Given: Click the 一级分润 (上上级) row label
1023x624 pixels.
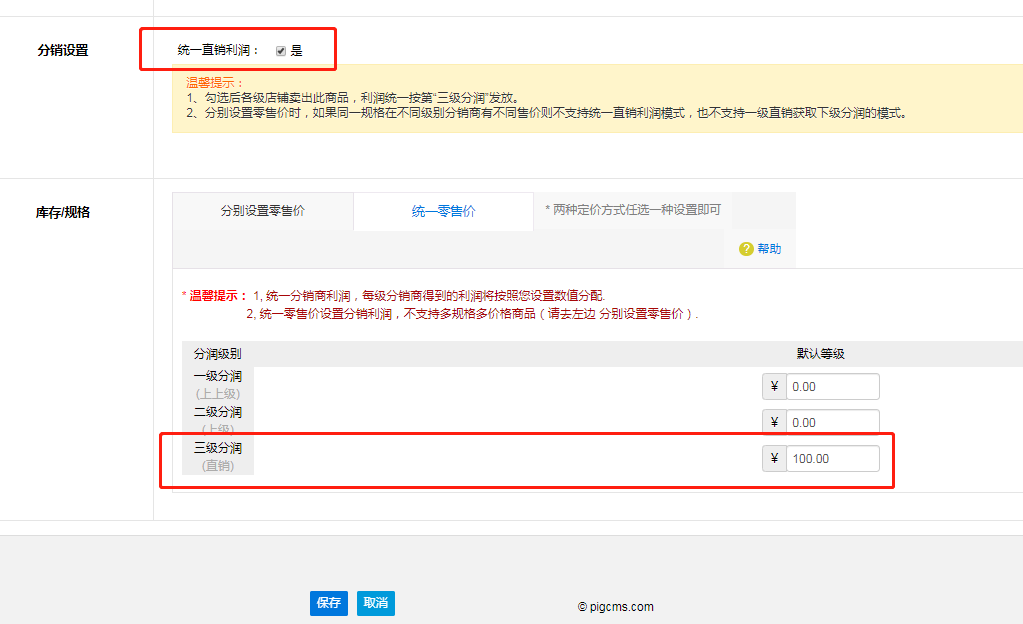Looking at the screenshot, I should [218, 385].
